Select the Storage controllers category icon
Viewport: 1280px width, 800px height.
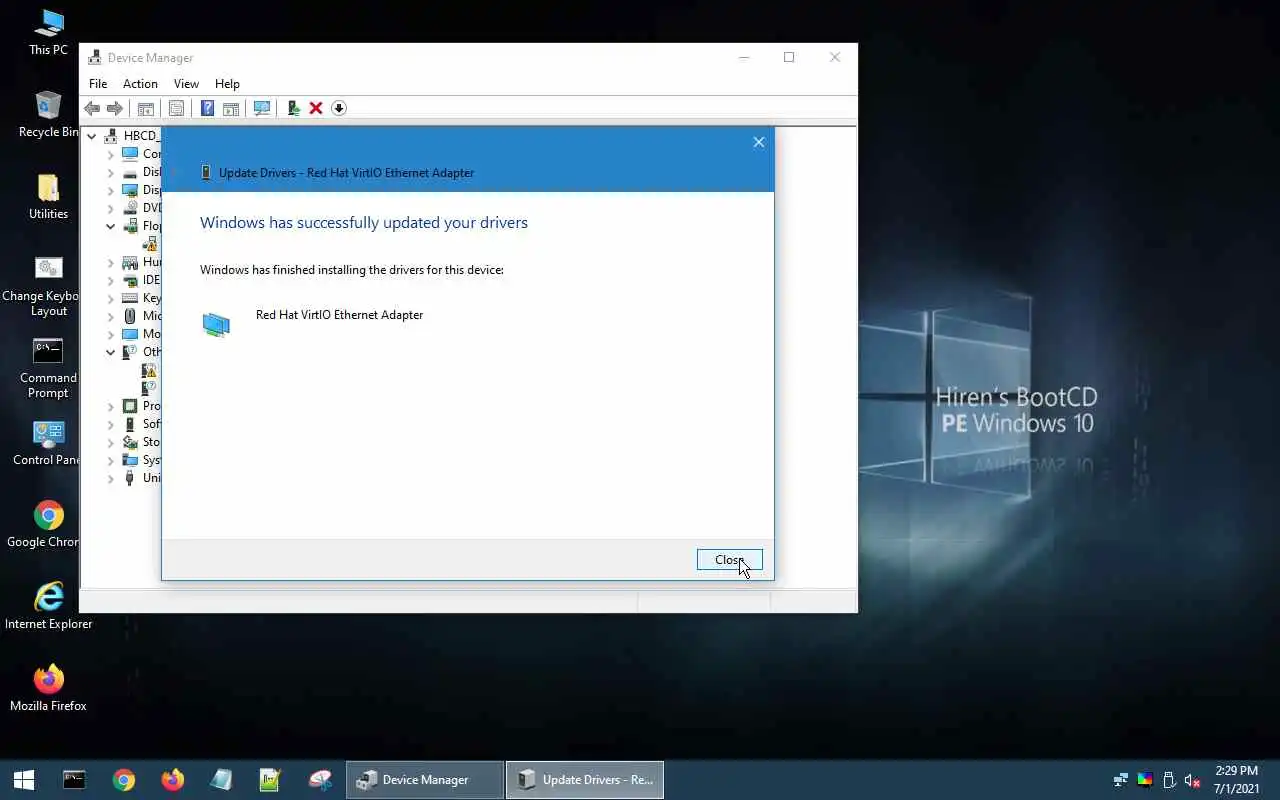(x=130, y=442)
